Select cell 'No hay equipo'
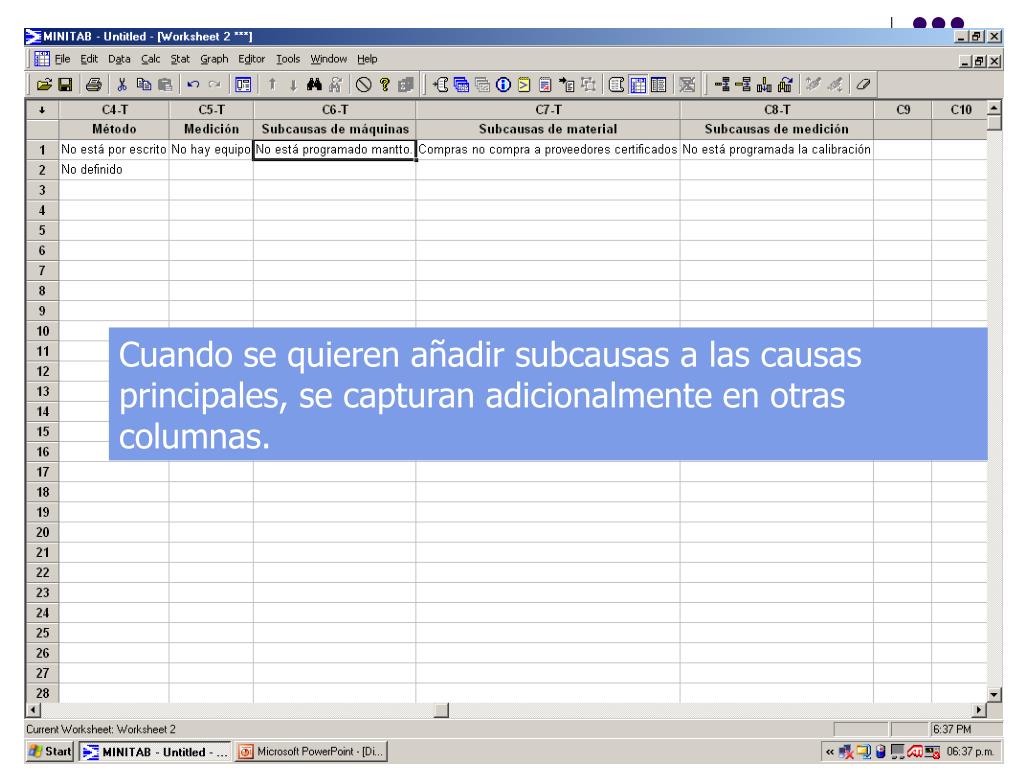Image resolution: width=1024 pixels, height=768 pixels. (x=211, y=150)
